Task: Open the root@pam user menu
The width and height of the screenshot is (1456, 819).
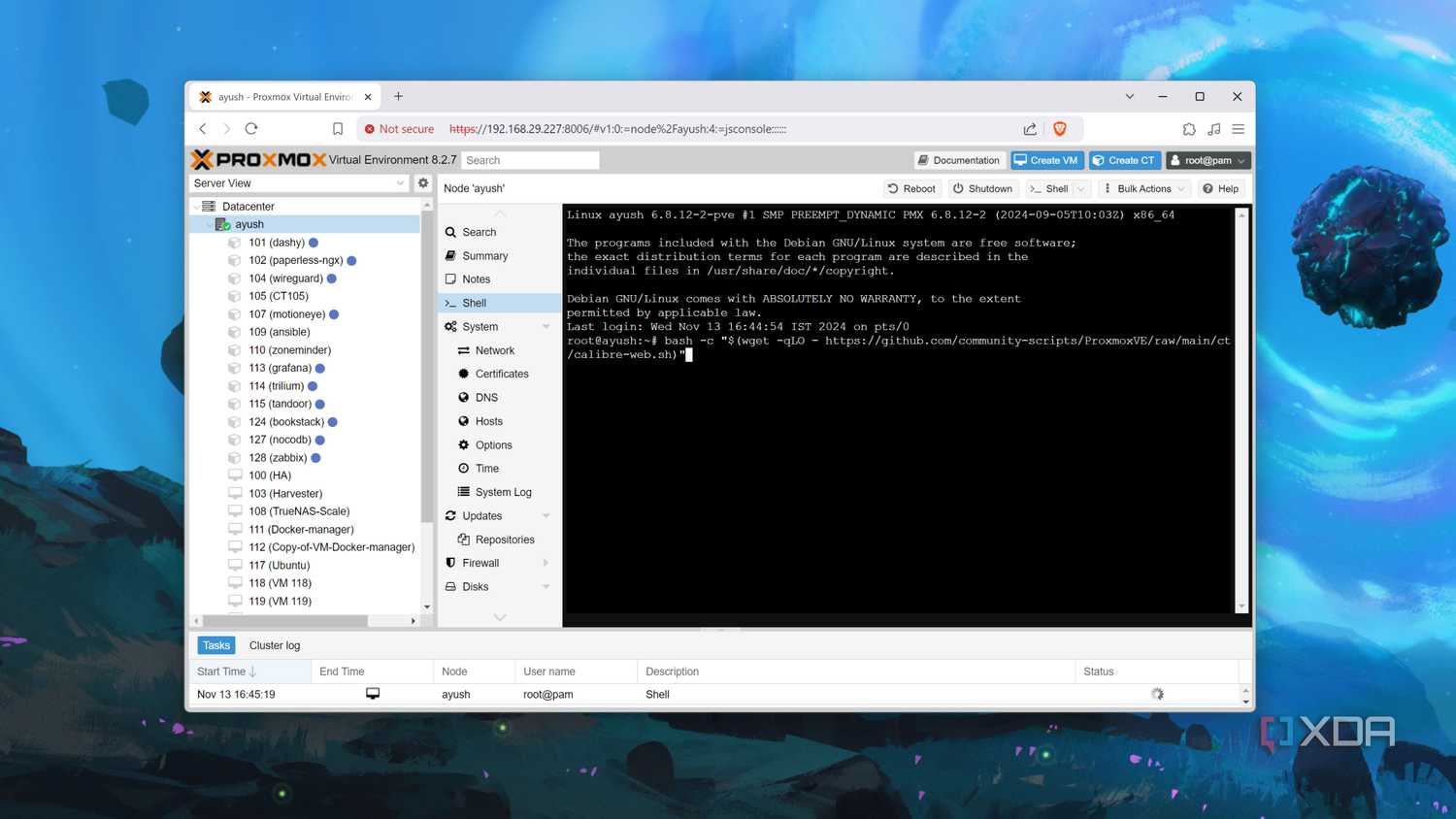Action: [1208, 160]
